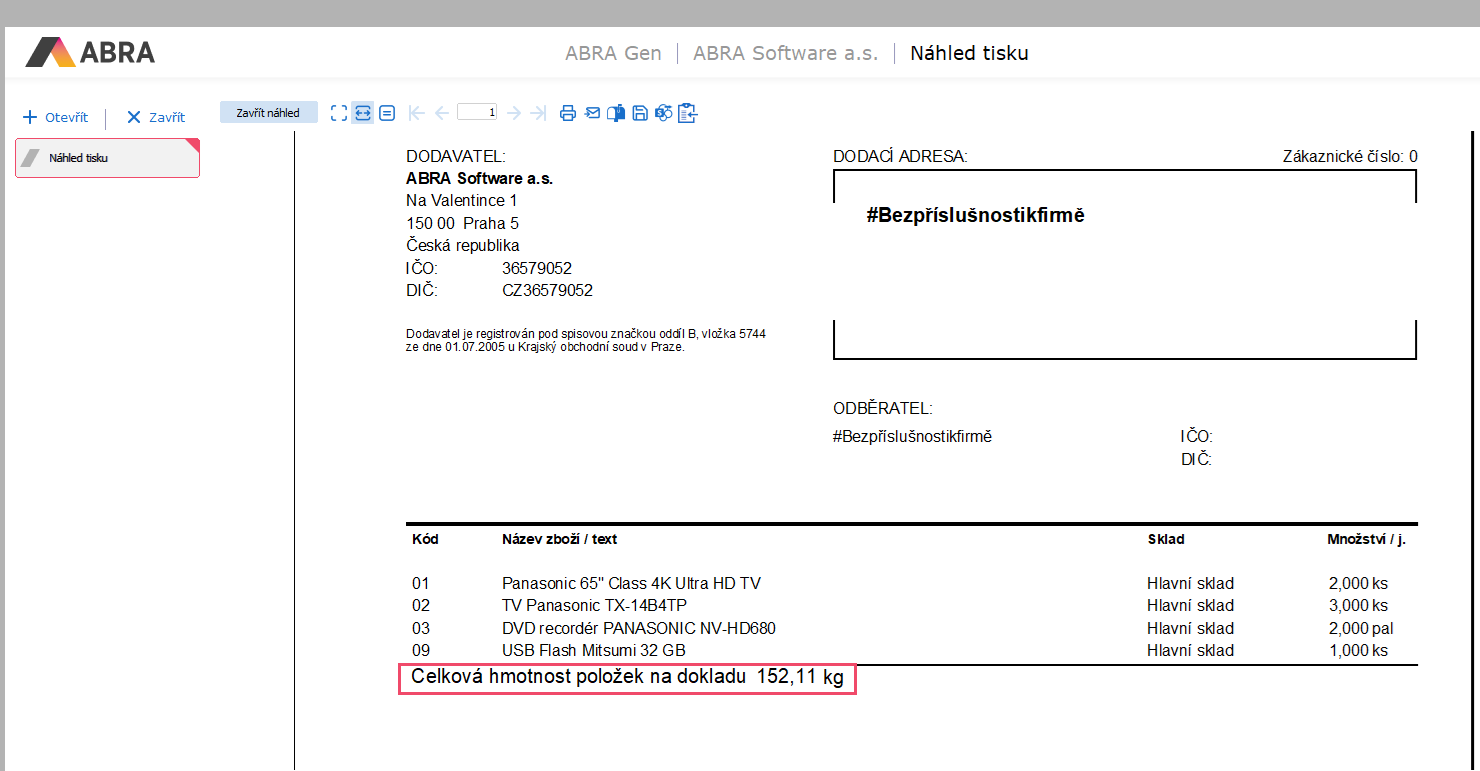Go to the first page

pyautogui.click(x=417, y=113)
